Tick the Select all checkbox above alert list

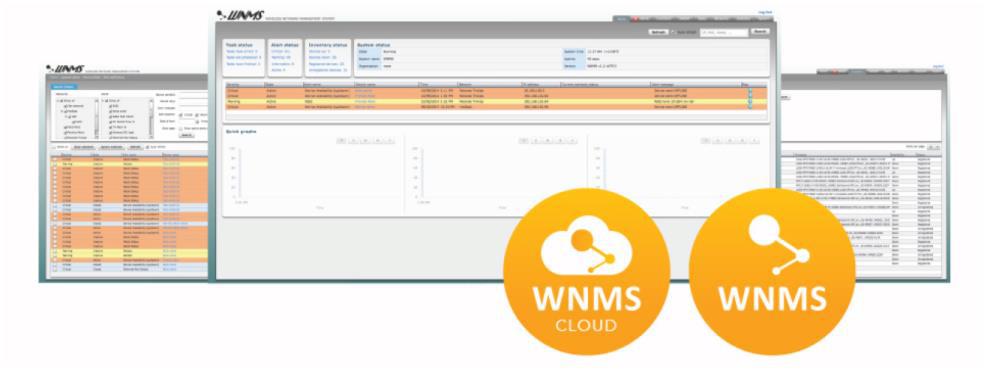55,147
